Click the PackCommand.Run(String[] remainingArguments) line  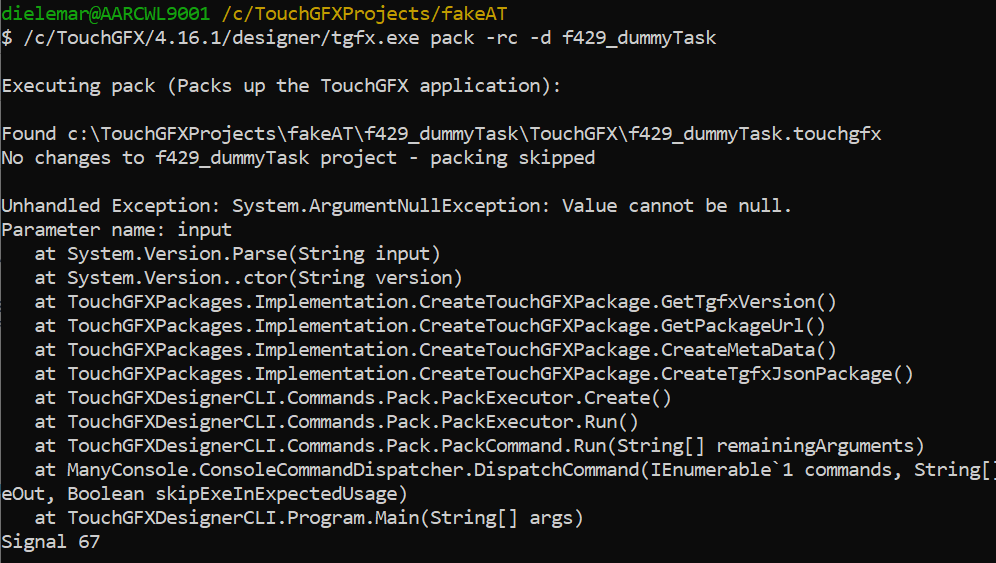(480, 446)
